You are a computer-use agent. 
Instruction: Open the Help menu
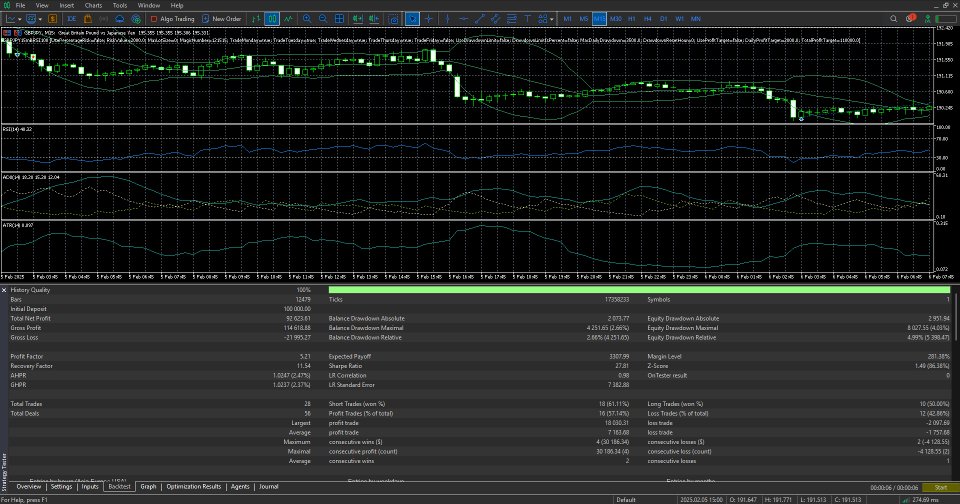point(177,6)
